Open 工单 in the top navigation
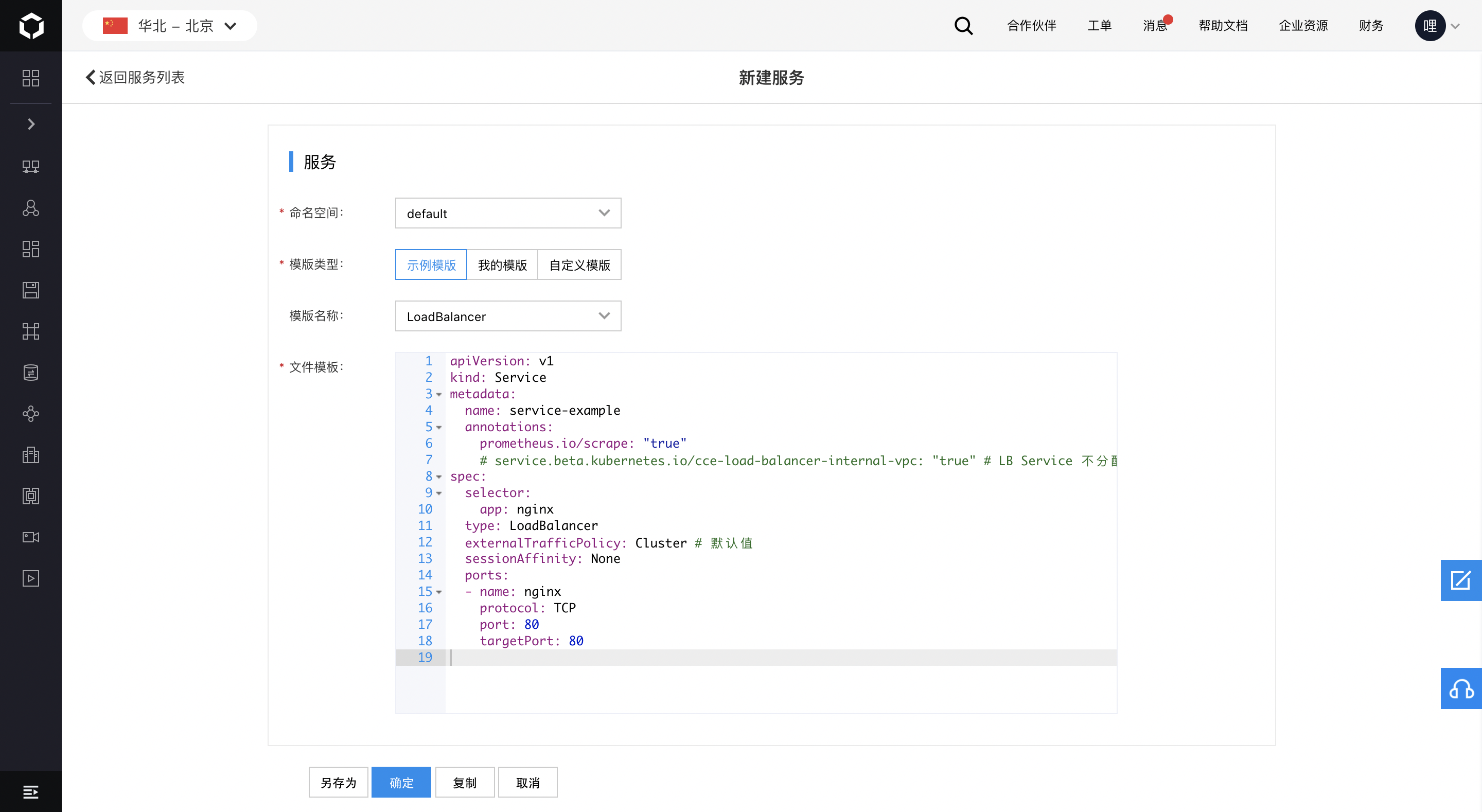The width and height of the screenshot is (1482, 812). [1100, 26]
